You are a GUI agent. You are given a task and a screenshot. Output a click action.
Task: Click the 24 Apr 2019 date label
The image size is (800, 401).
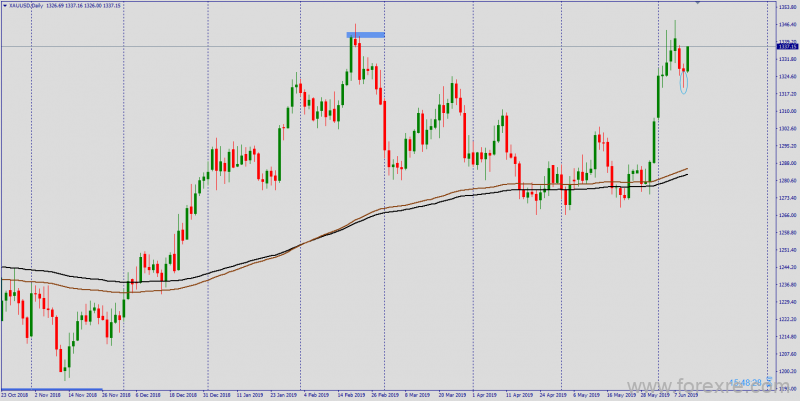[x=553, y=395]
